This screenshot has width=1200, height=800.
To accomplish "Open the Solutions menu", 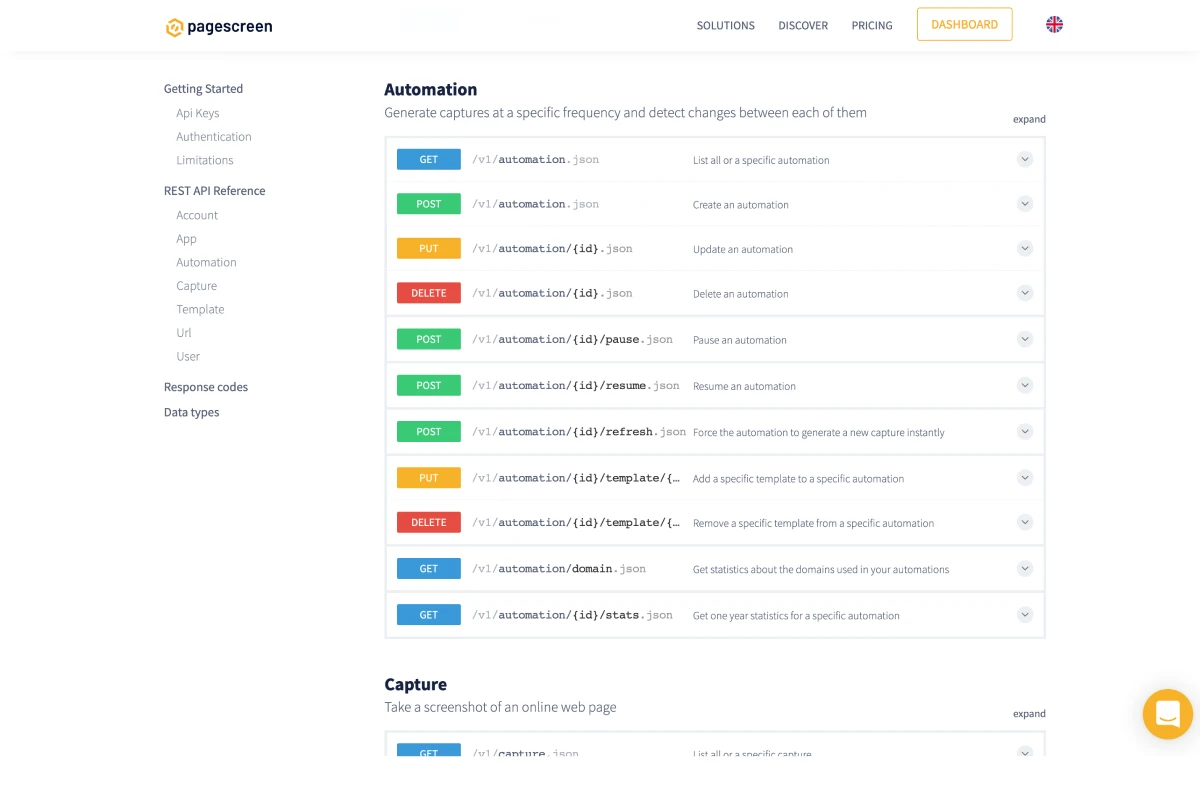I will [x=725, y=26].
